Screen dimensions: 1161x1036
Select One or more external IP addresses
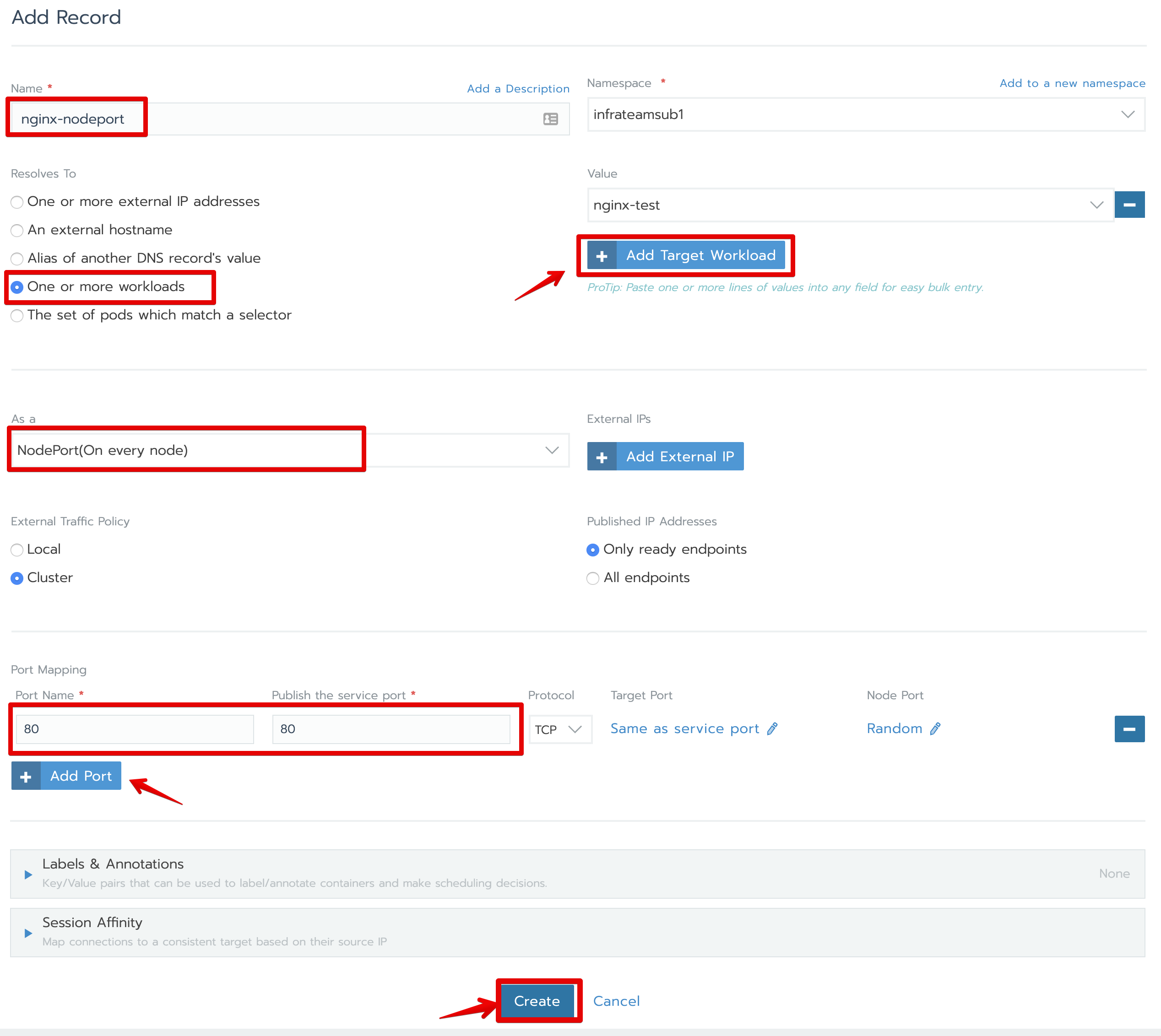[x=18, y=202]
